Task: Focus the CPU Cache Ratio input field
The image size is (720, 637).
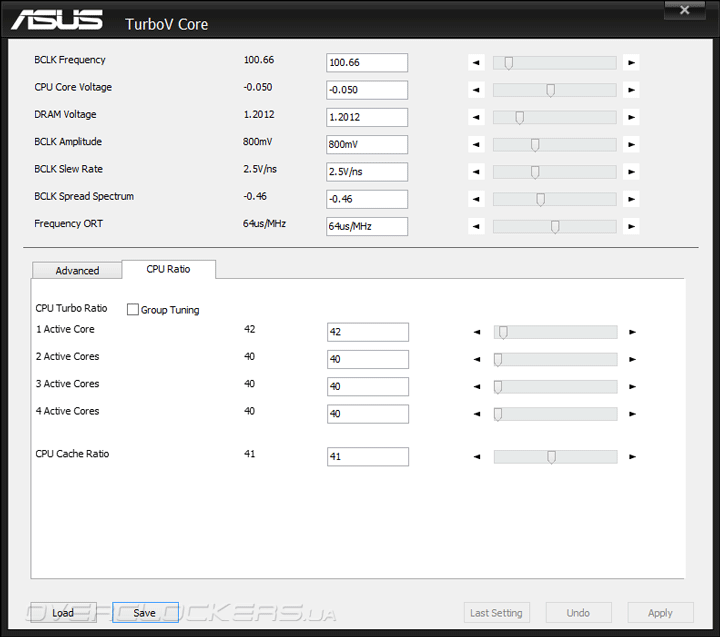Action: [x=368, y=457]
